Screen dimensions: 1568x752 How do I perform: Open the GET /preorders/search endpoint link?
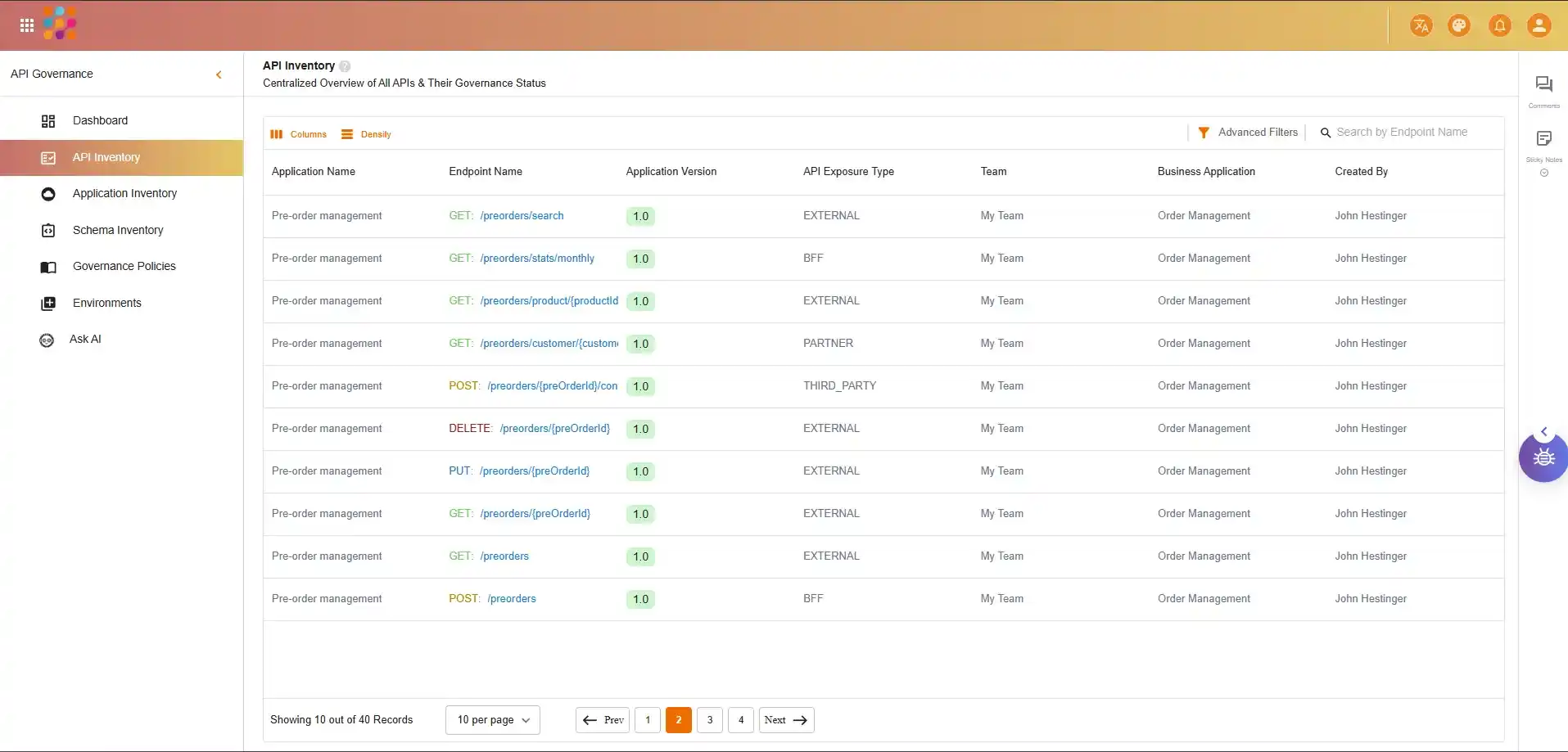pos(522,216)
